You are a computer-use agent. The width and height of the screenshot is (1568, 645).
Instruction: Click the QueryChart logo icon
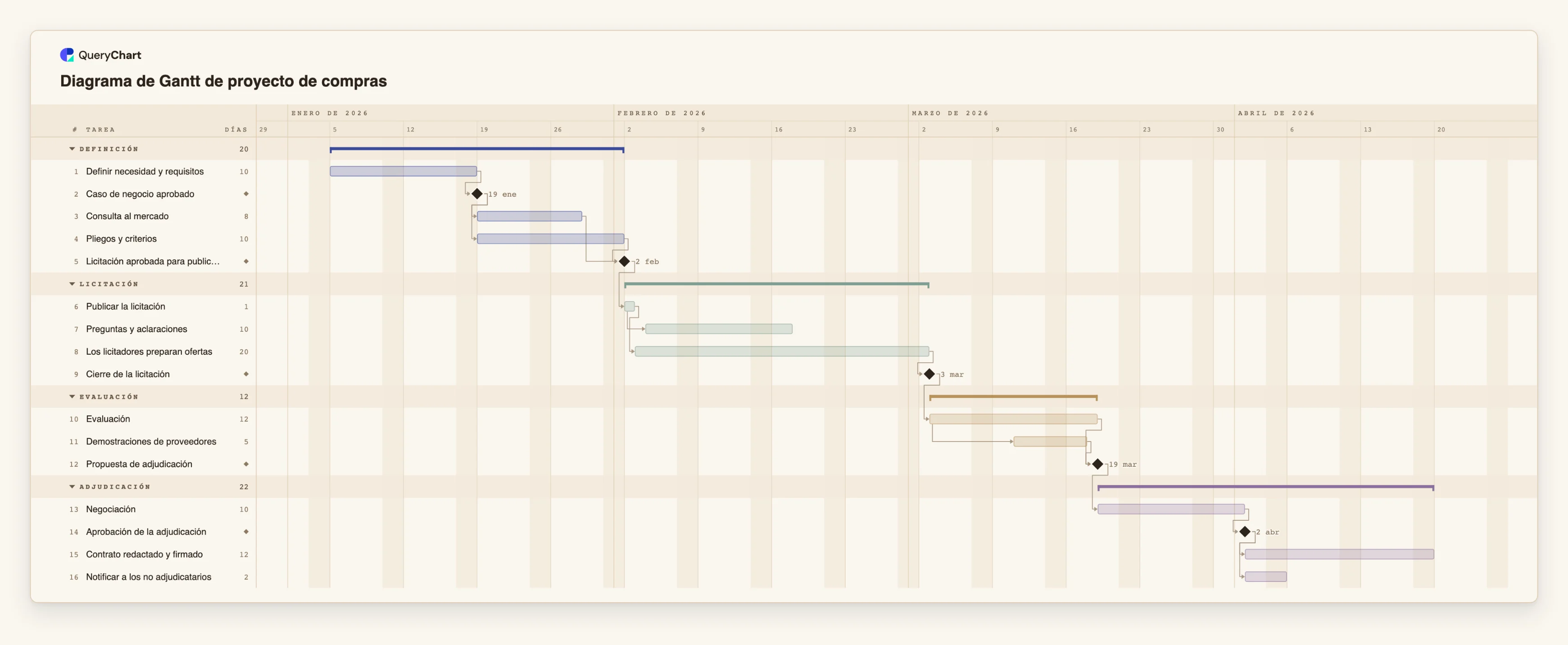pyautogui.click(x=67, y=55)
